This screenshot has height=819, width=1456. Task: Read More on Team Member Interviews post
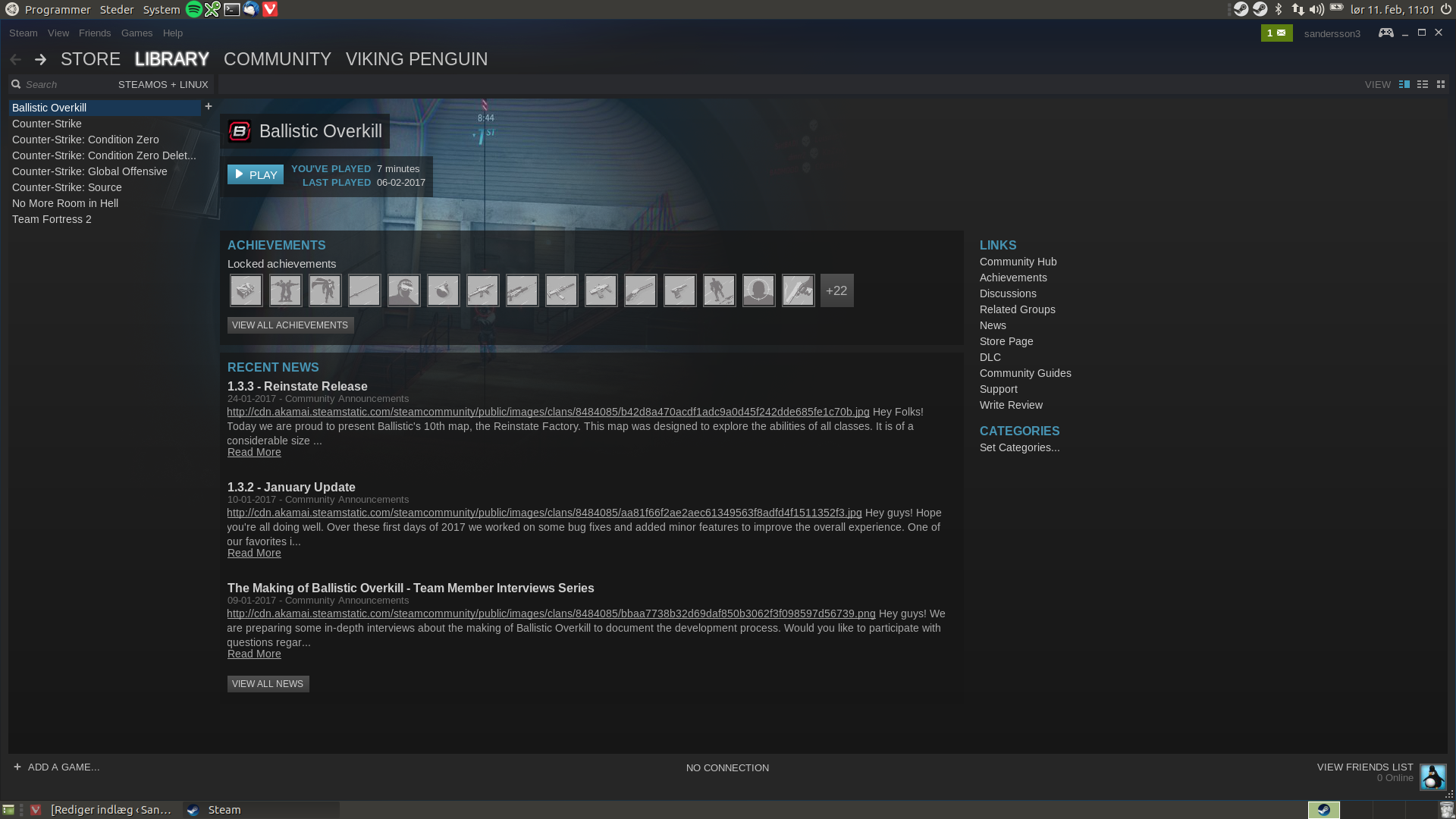[x=254, y=654]
